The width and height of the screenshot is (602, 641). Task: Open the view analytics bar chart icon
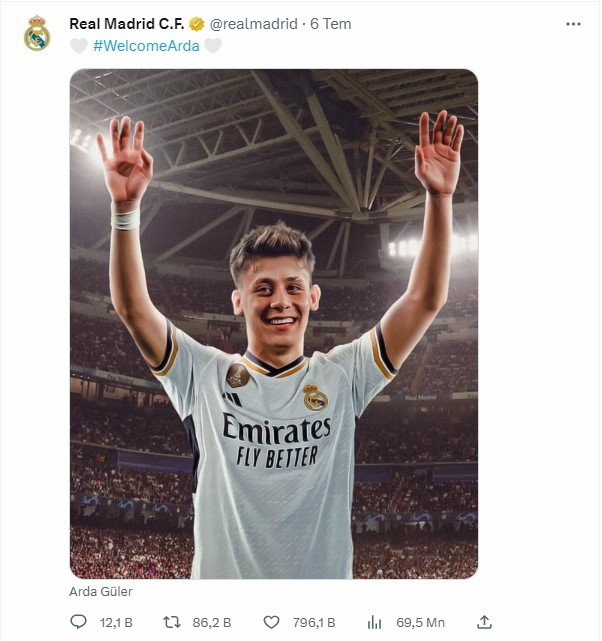click(x=375, y=622)
